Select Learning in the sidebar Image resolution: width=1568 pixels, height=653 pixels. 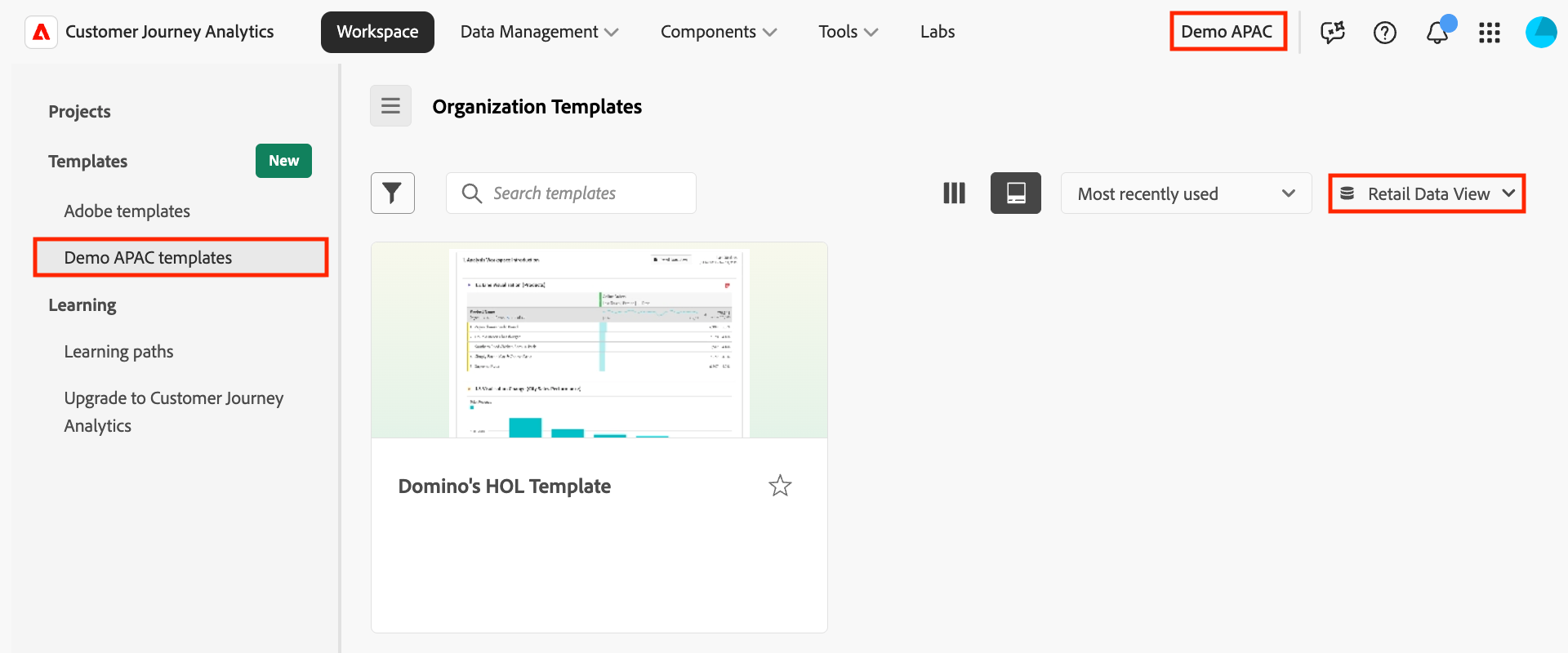click(x=82, y=305)
